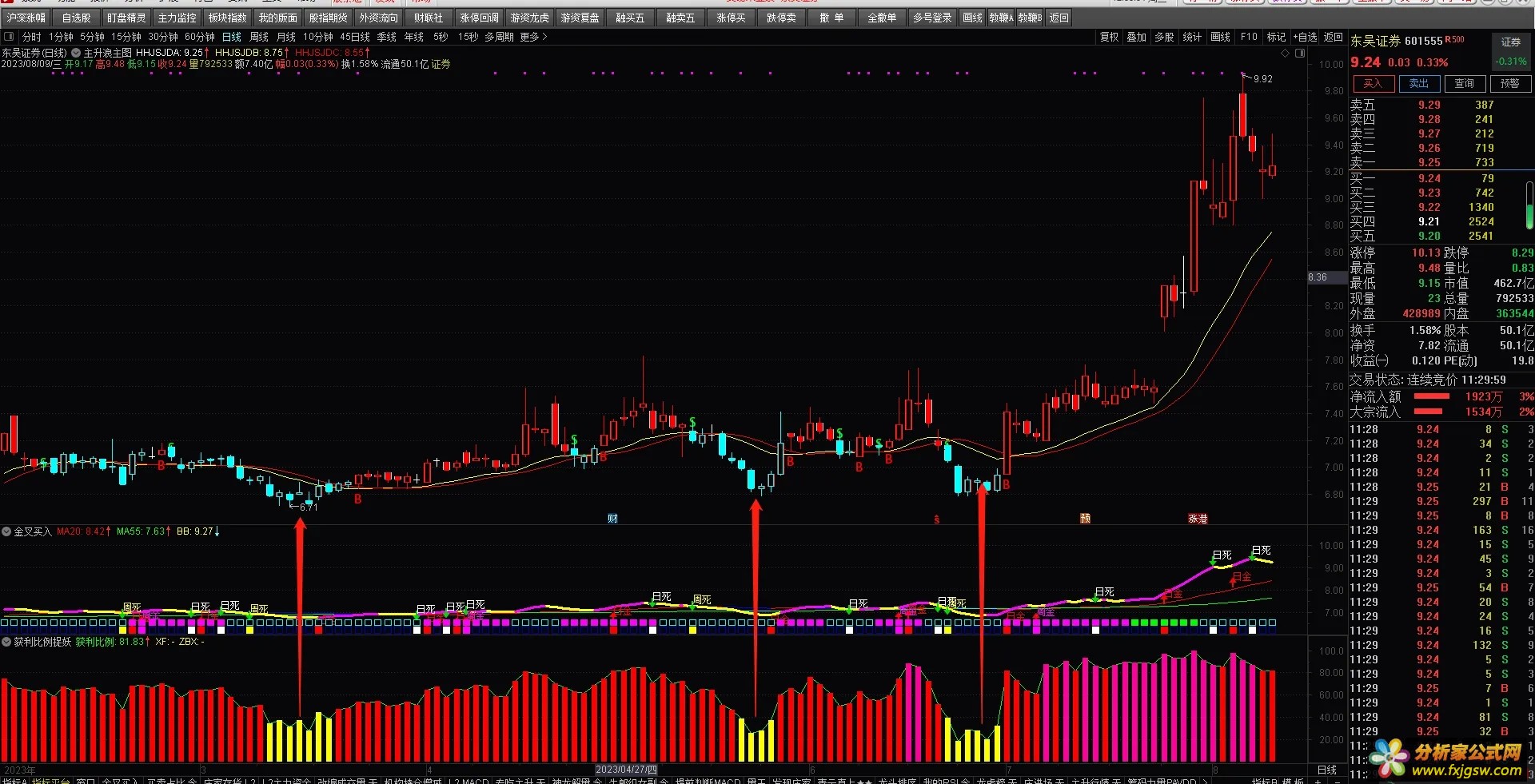Click the circle icon beside 金叉买入 indicator
1535x784 pixels.
pos(6,531)
